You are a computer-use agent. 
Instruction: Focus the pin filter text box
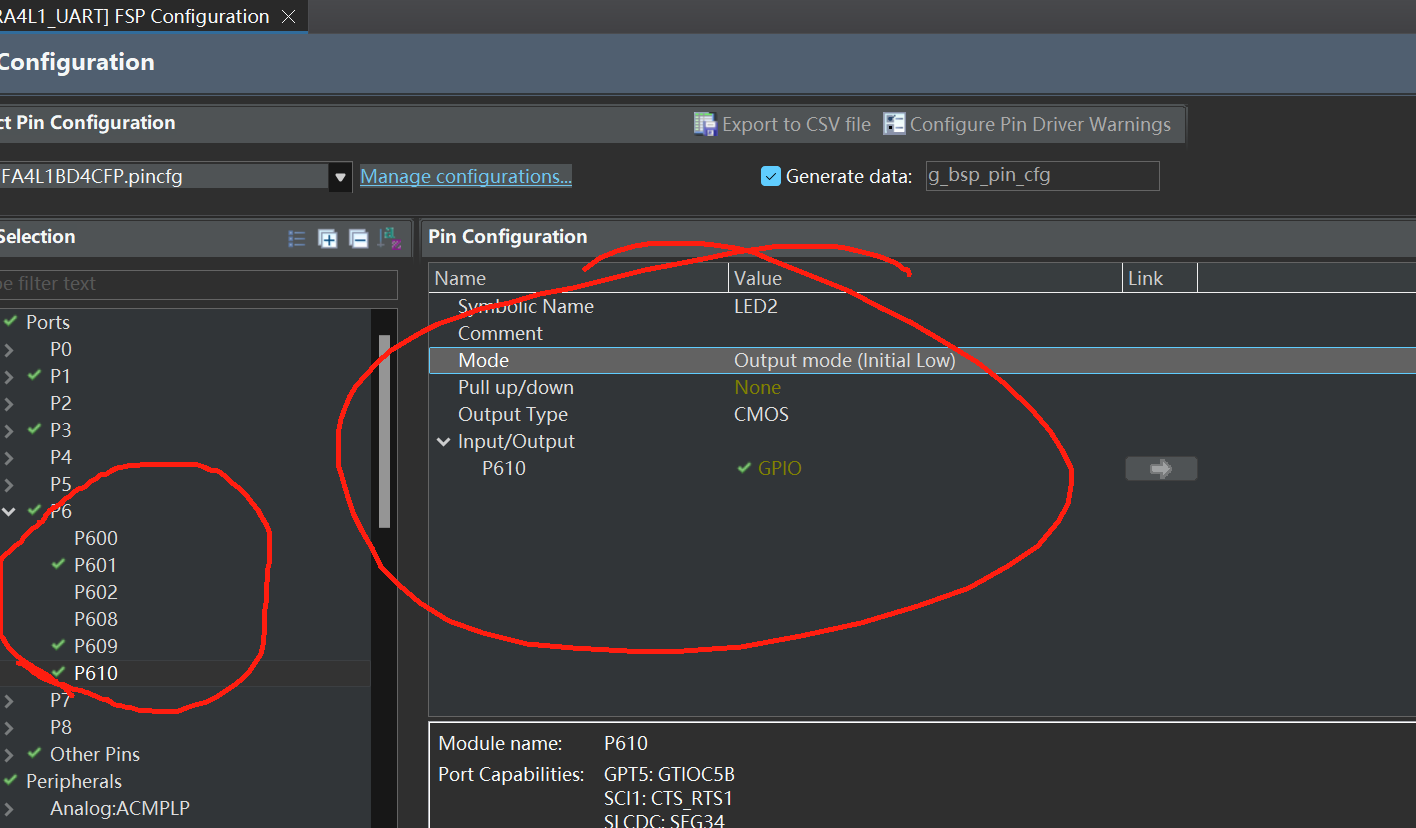(x=199, y=284)
